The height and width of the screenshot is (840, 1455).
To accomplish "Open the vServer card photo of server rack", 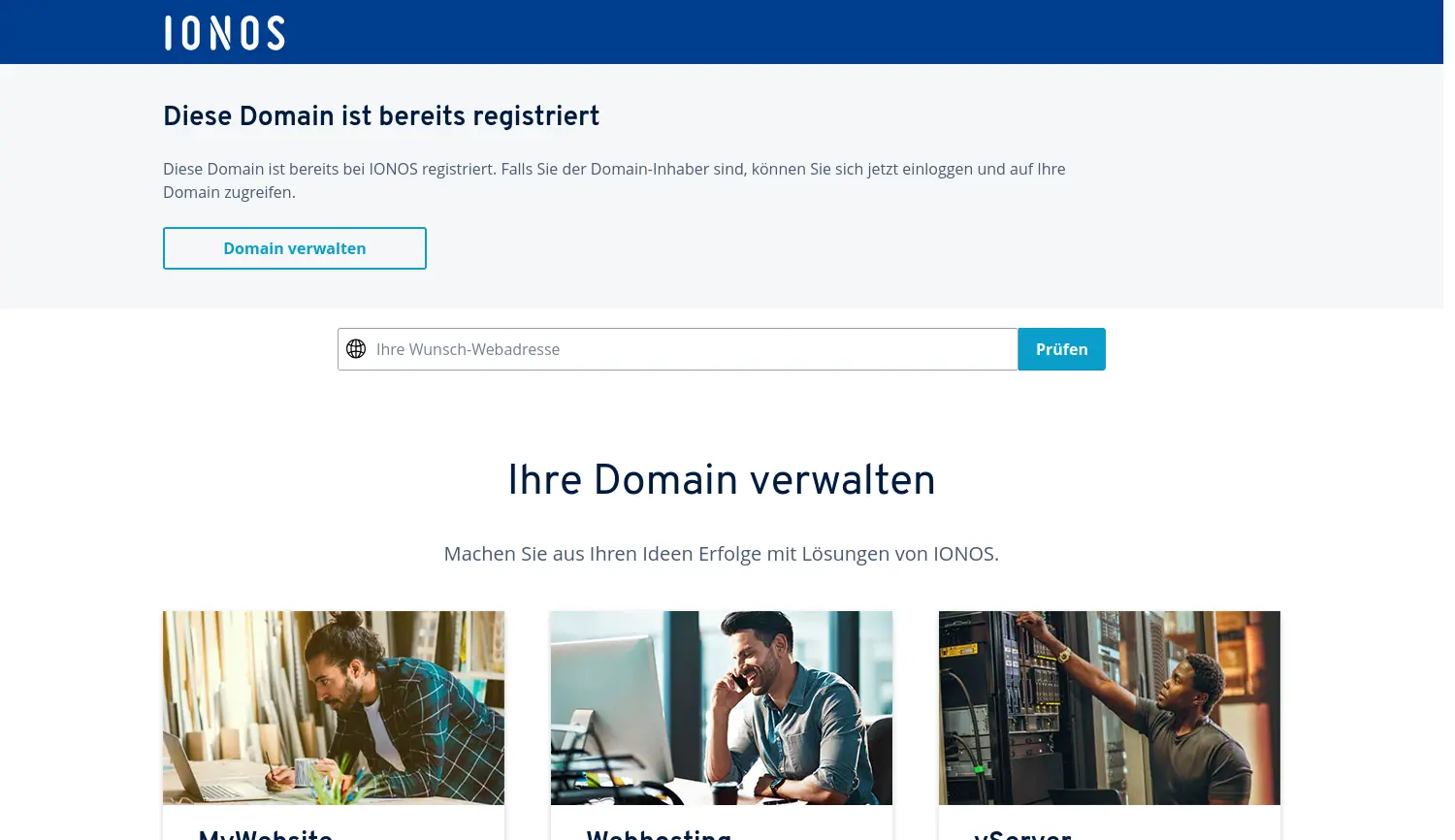I will (x=1110, y=708).
